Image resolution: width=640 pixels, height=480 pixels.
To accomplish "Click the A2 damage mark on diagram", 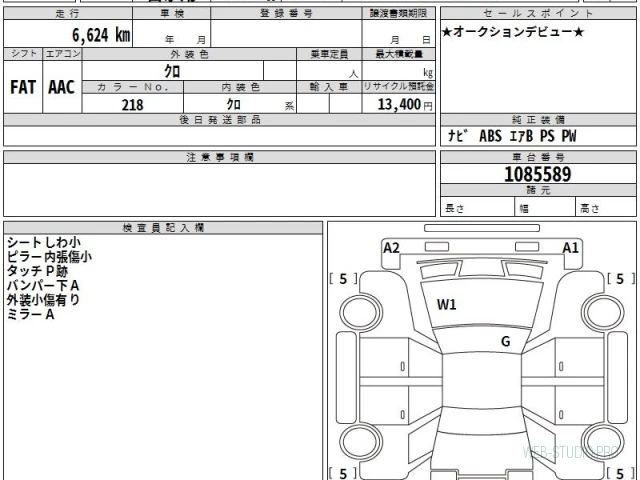I will (391, 248).
